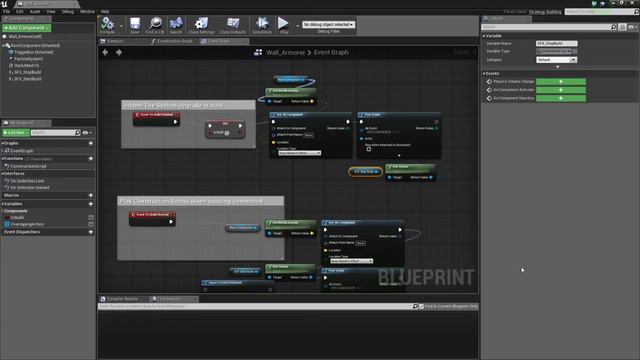Viewport: 640px width, 360px height.
Task: Click Find in CB toolbar icon
Action: tap(155, 25)
